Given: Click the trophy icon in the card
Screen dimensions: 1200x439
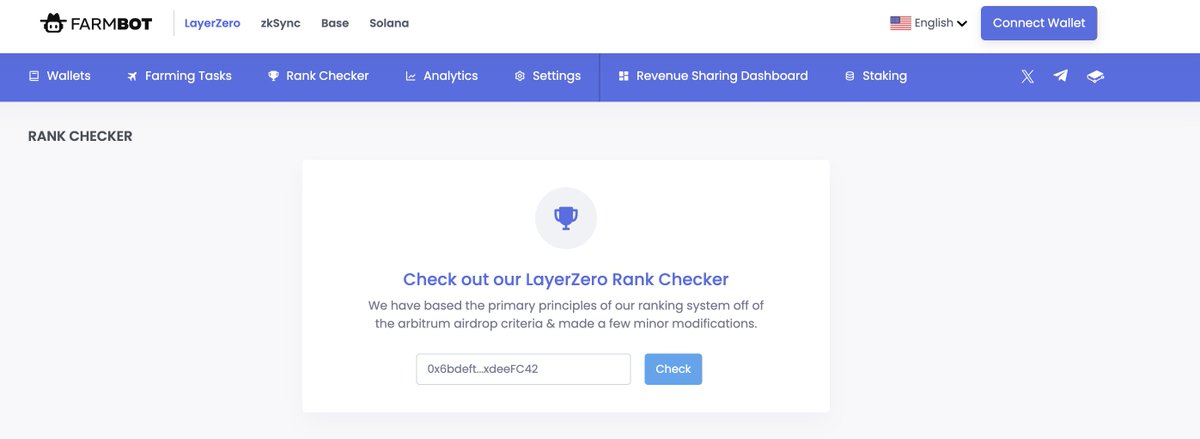Looking at the screenshot, I should [566, 218].
